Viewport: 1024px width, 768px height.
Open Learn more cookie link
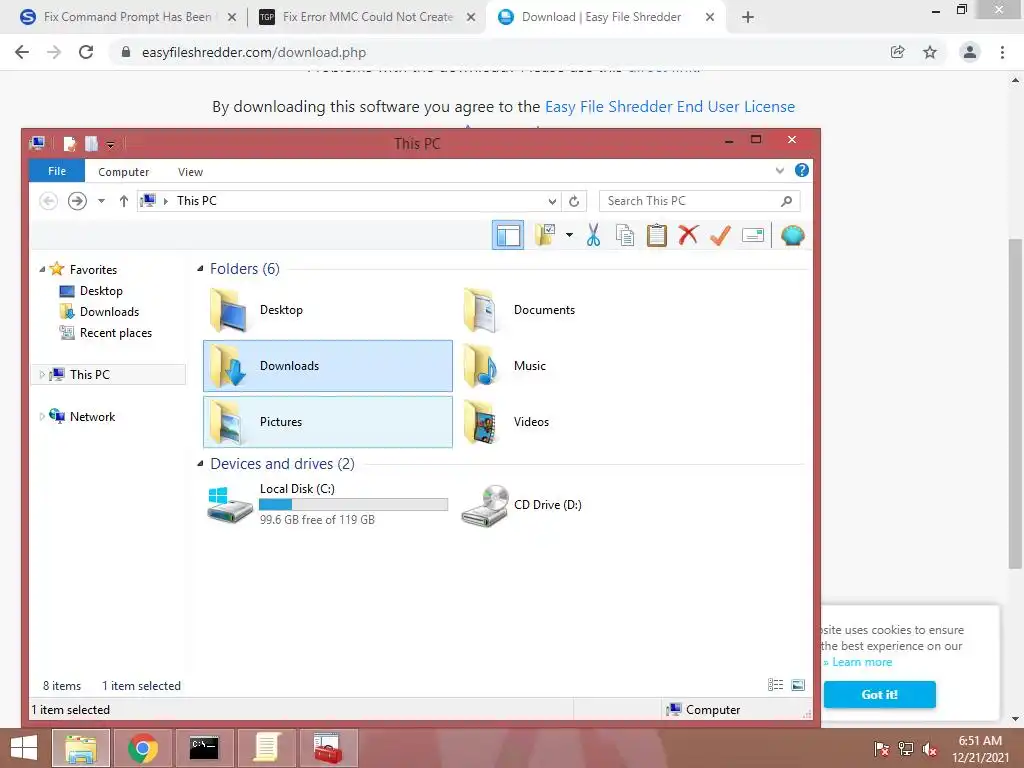[x=862, y=662]
